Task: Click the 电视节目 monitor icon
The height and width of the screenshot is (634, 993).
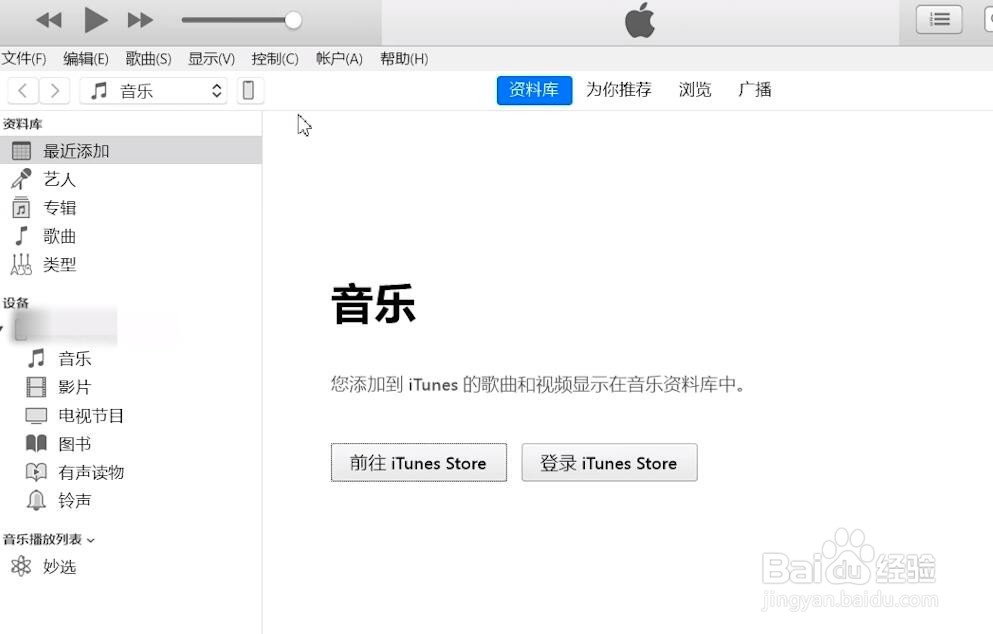Action: pos(36,415)
